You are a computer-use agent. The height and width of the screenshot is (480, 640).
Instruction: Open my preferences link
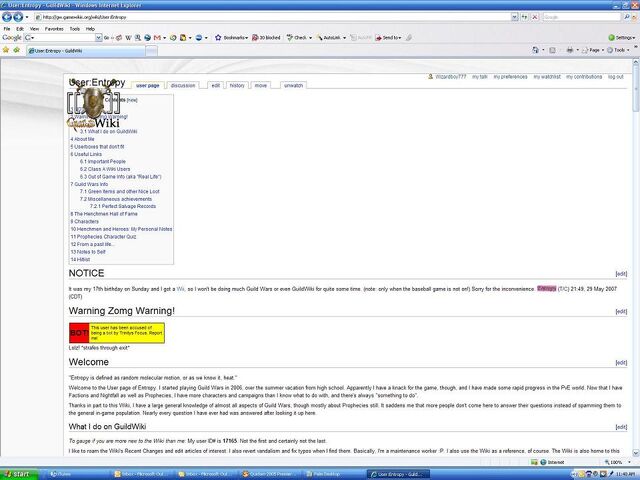pyautogui.click(x=510, y=77)
